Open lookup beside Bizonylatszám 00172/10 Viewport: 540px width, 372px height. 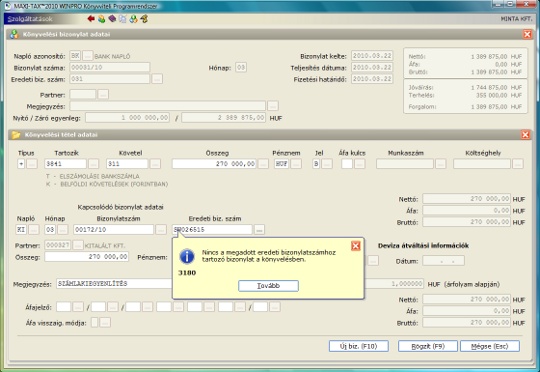[160, 230]
